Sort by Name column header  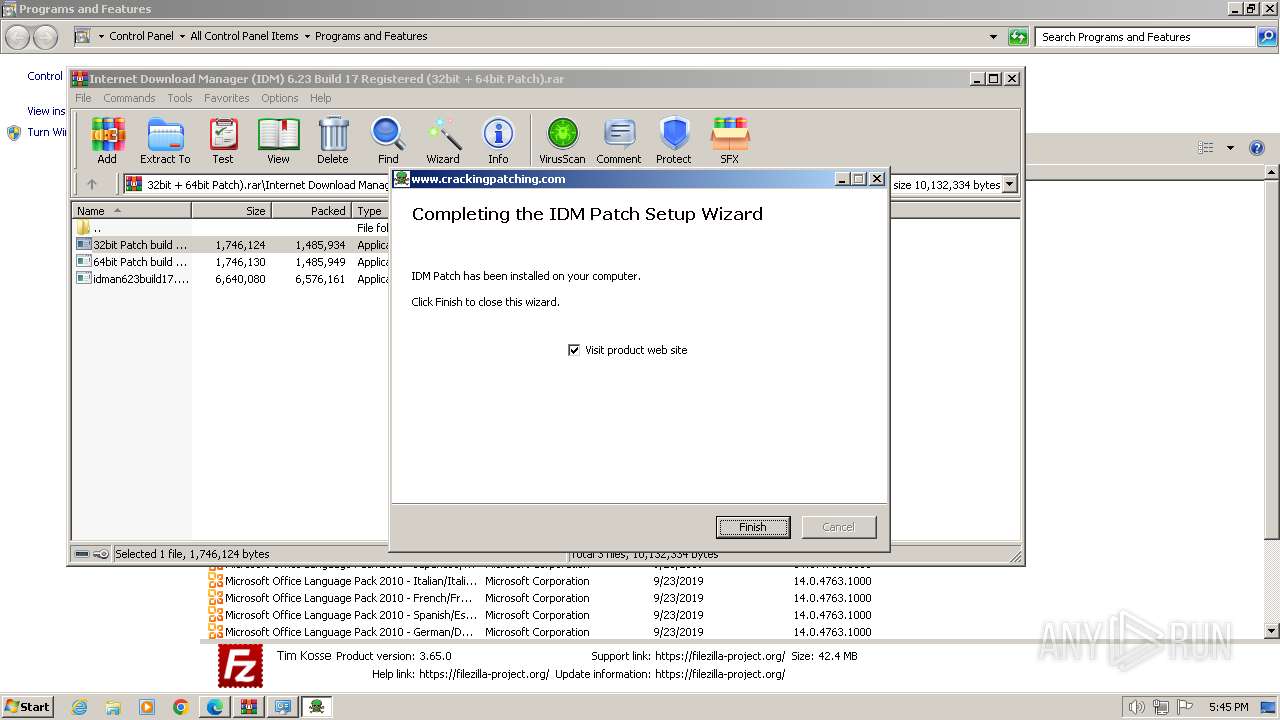click(x=131, y=211)
